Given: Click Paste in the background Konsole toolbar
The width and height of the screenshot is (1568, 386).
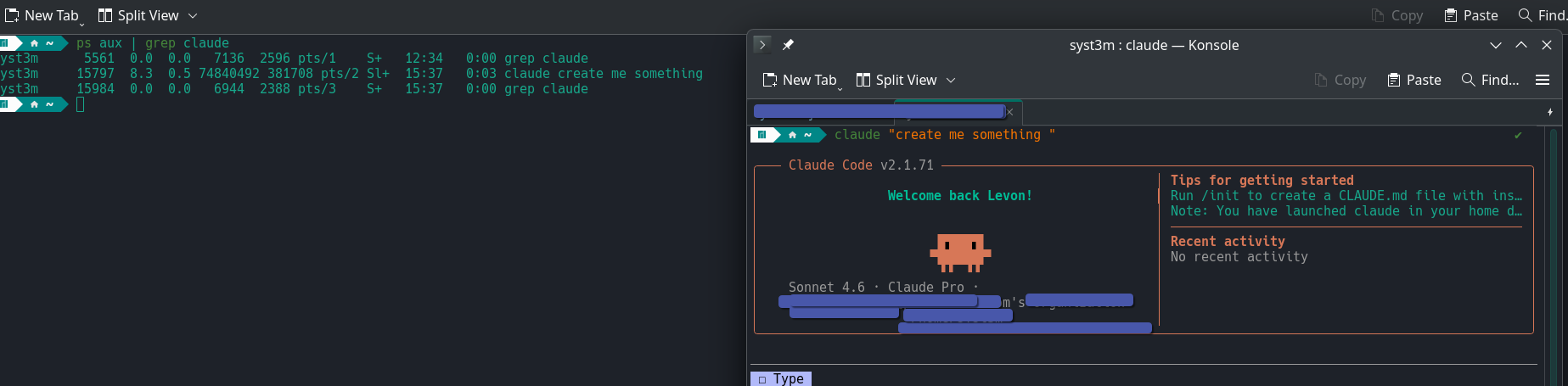Looking at the screenshot, I should (x=1471, y=15).
